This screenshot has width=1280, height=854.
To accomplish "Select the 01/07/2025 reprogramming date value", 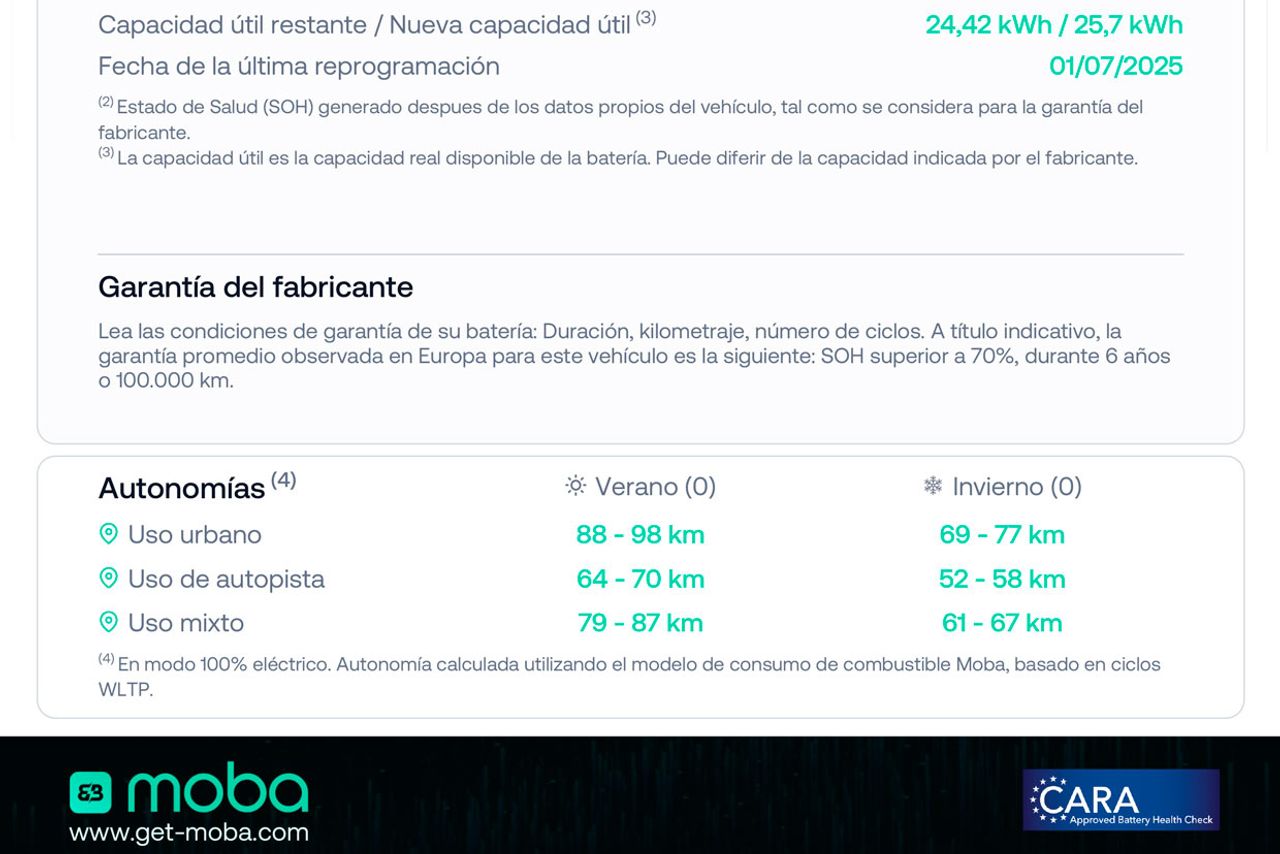I will click(x=1116, y=66).
